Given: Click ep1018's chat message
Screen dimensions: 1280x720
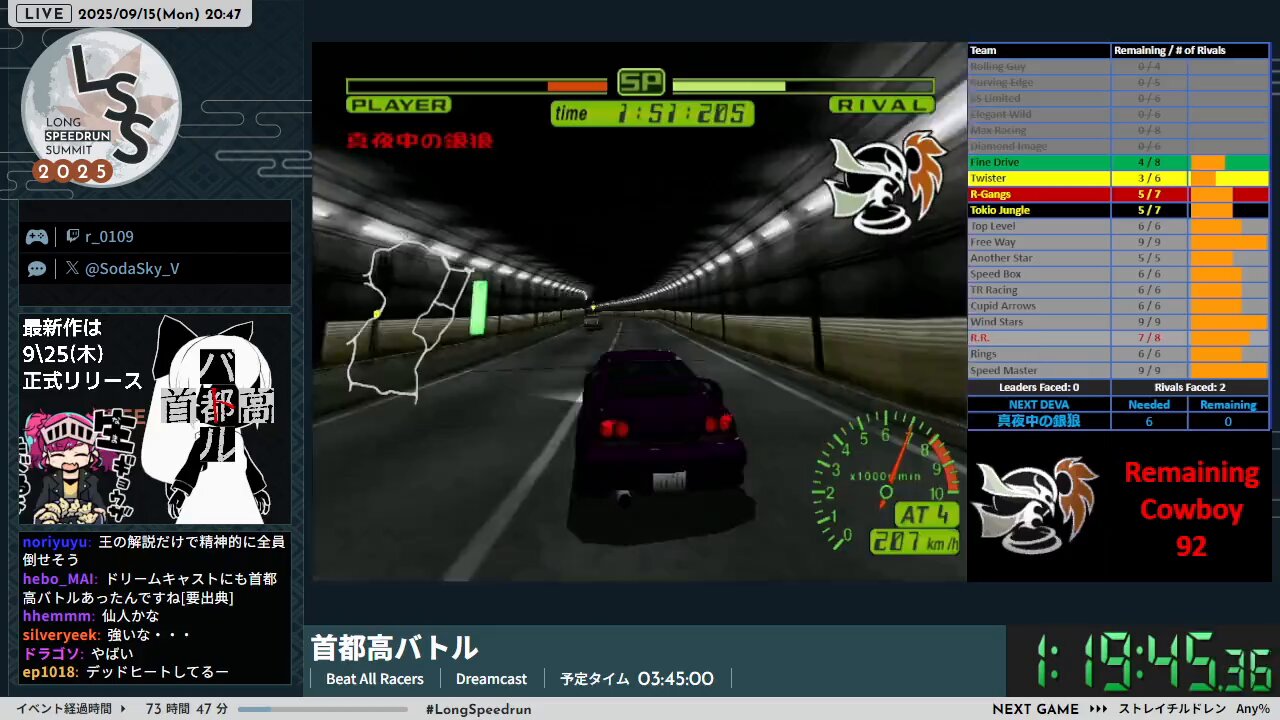Looking at the screenshot, I should click(126, 672).
